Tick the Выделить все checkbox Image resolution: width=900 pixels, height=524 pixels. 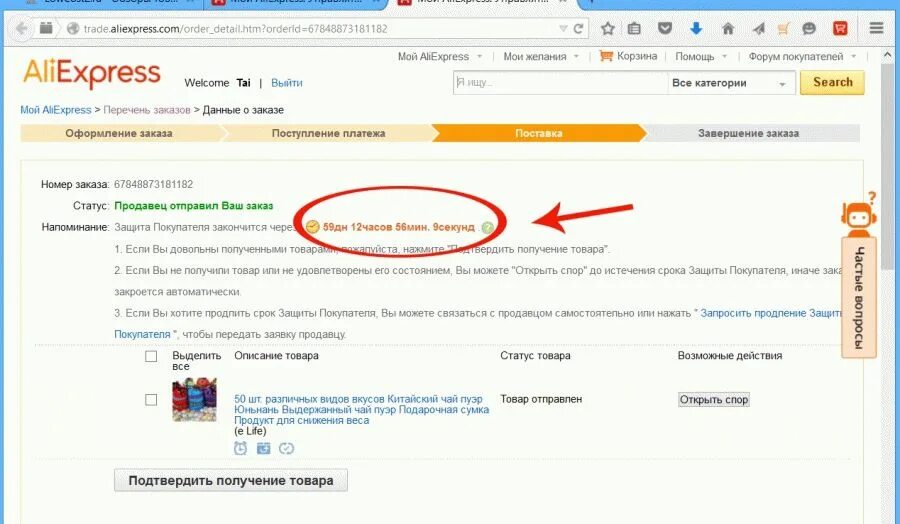[x=151, y=356]
